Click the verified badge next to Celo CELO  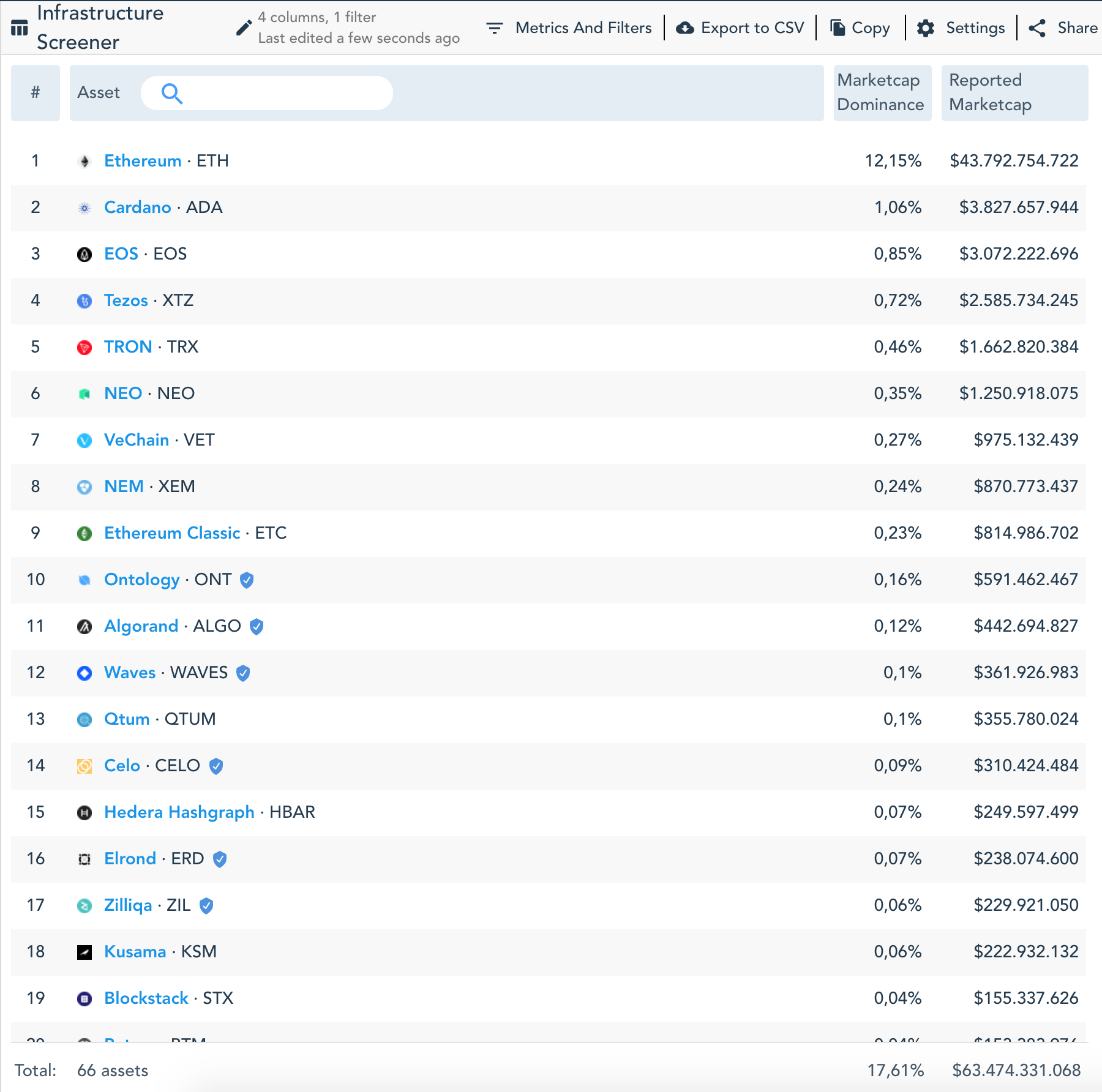(216, 766)
